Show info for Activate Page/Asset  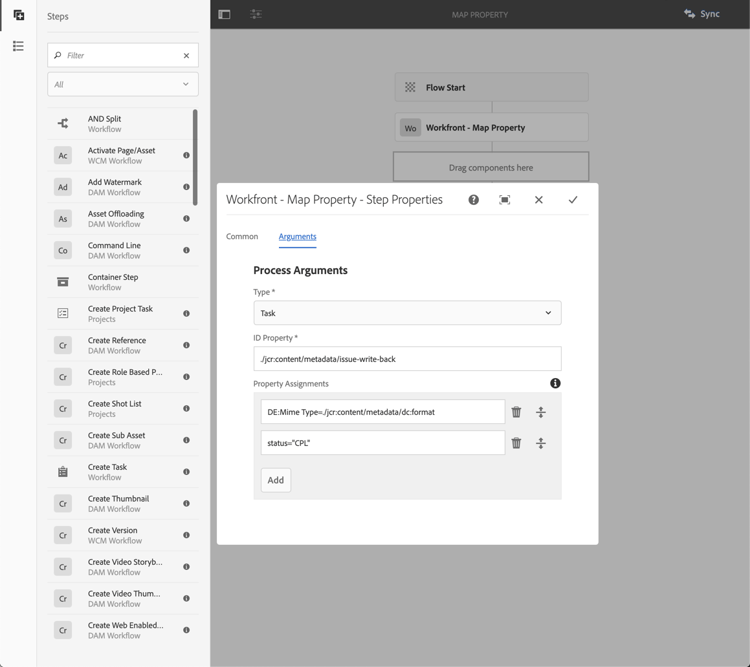[x=187, y=155]
